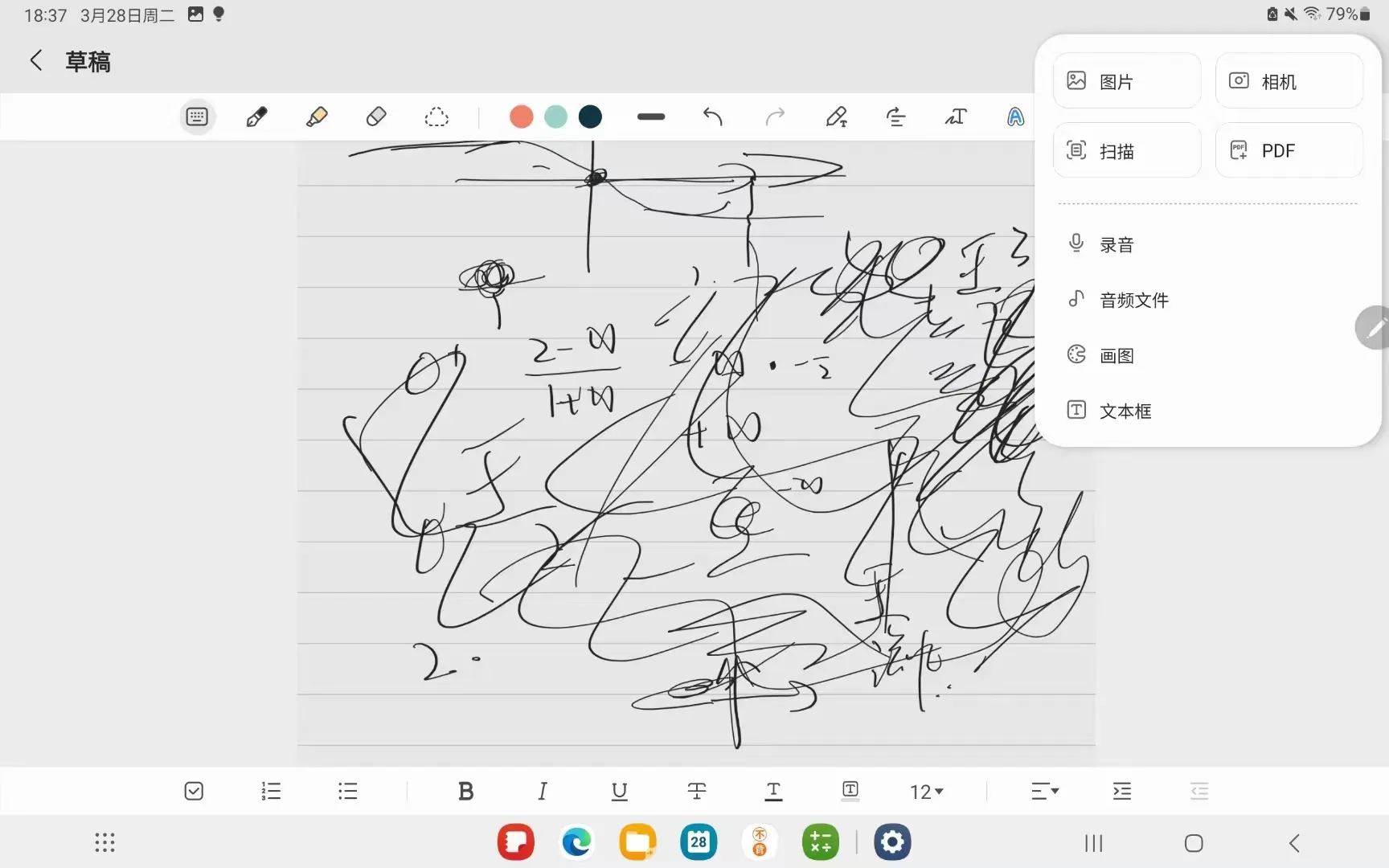Image resolution: width=1389 pixels, height=868 pixels.
Task: Undo the last stroke
Action: coord(712,117)
